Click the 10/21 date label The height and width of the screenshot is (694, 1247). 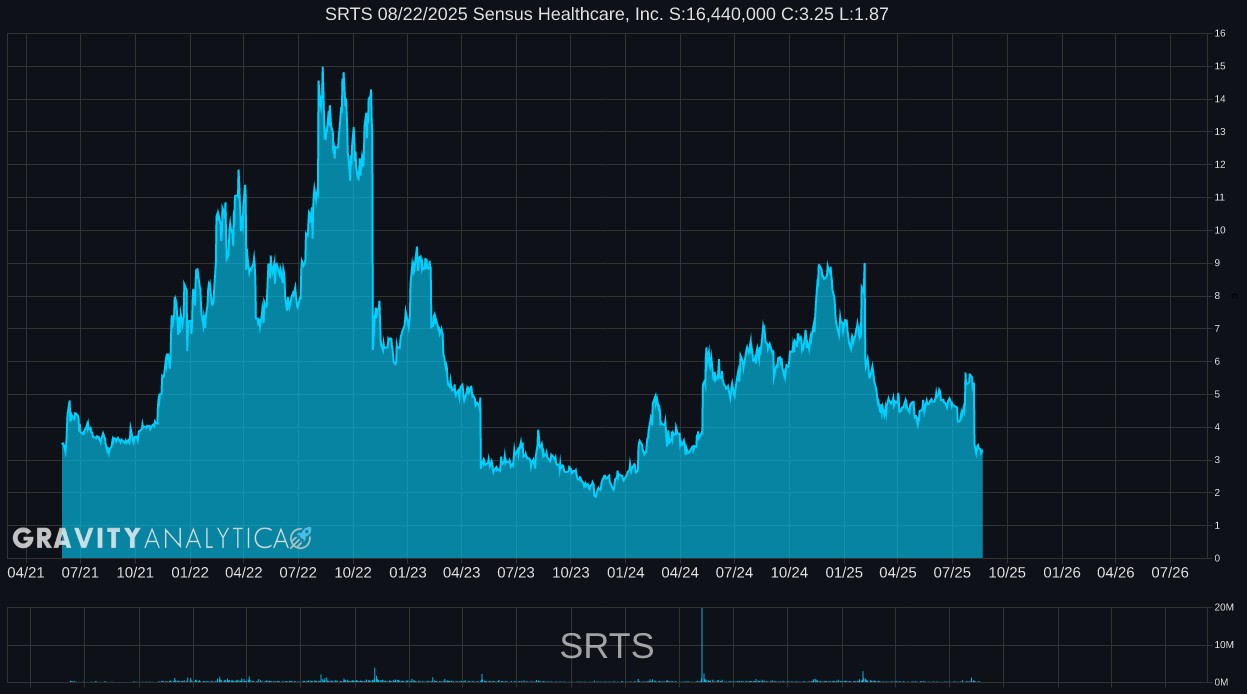pos(135,572)
